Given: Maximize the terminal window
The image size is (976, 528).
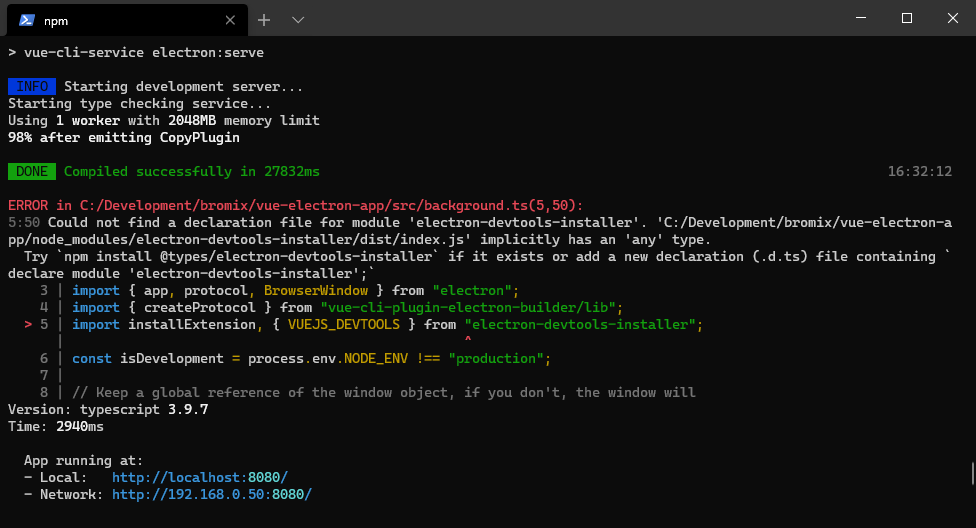Looking at the screenshot, I should pos(907,18).
